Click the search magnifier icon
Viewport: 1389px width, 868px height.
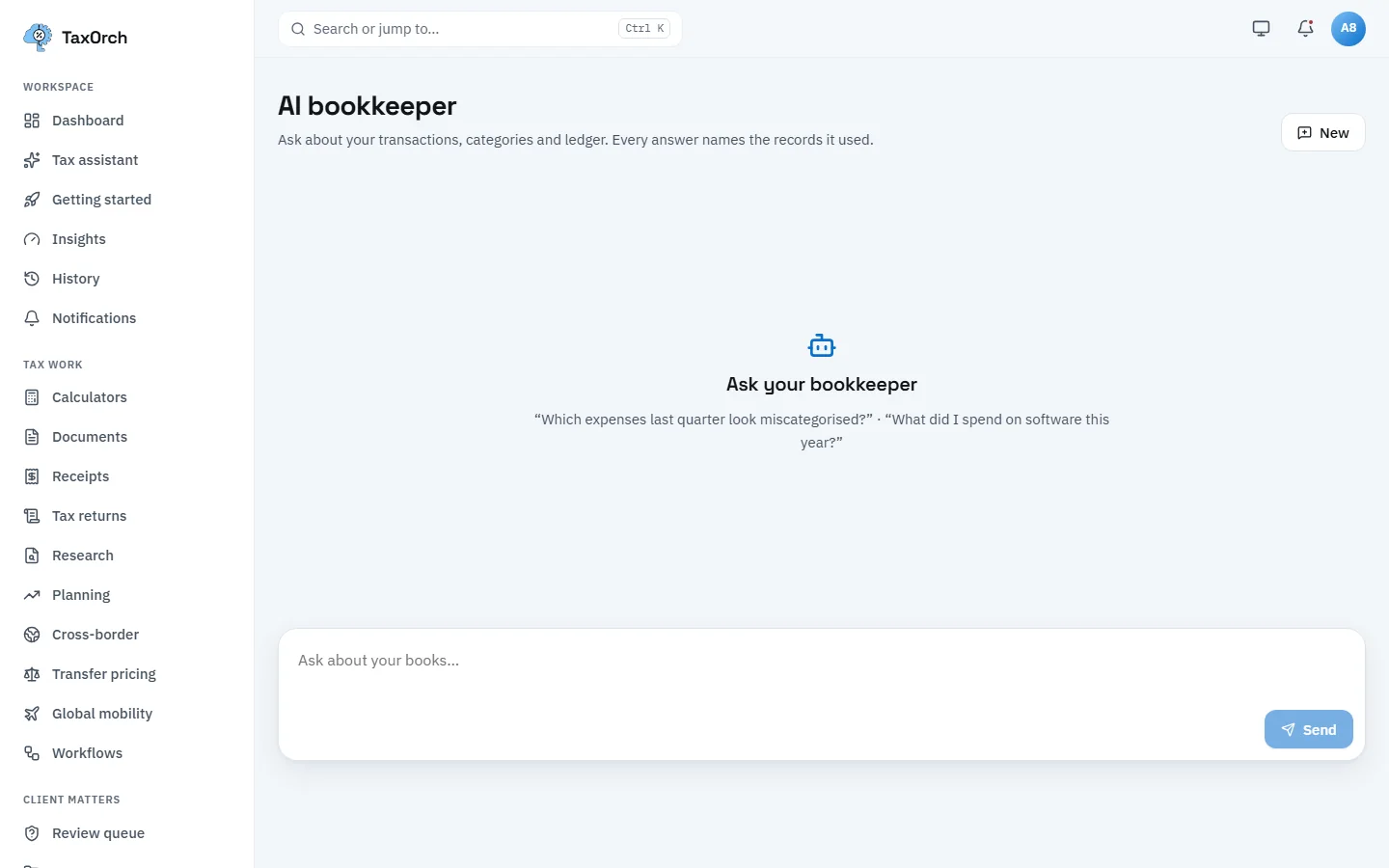pos(298,29)
